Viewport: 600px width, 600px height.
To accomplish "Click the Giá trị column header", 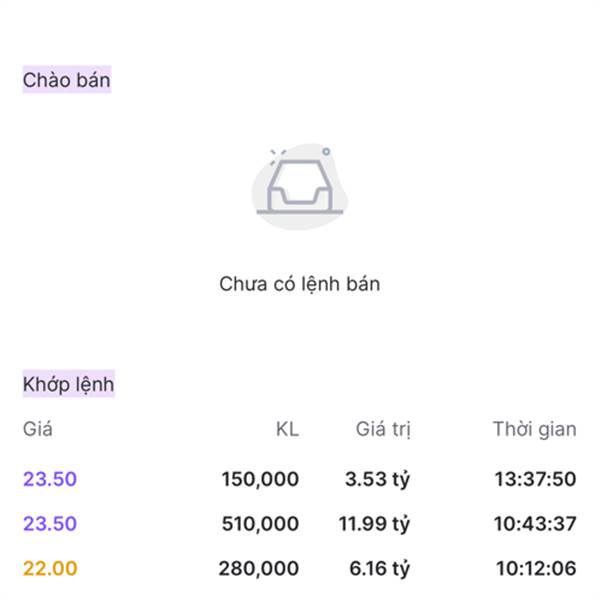I will click(383, 430).
